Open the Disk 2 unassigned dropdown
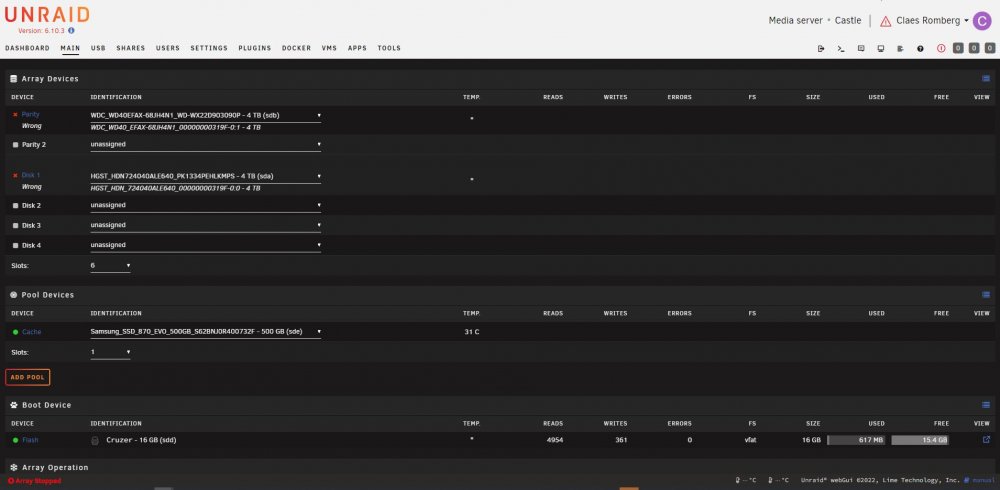This screenshot has height=490, width=1000. [x=205, y=205]
